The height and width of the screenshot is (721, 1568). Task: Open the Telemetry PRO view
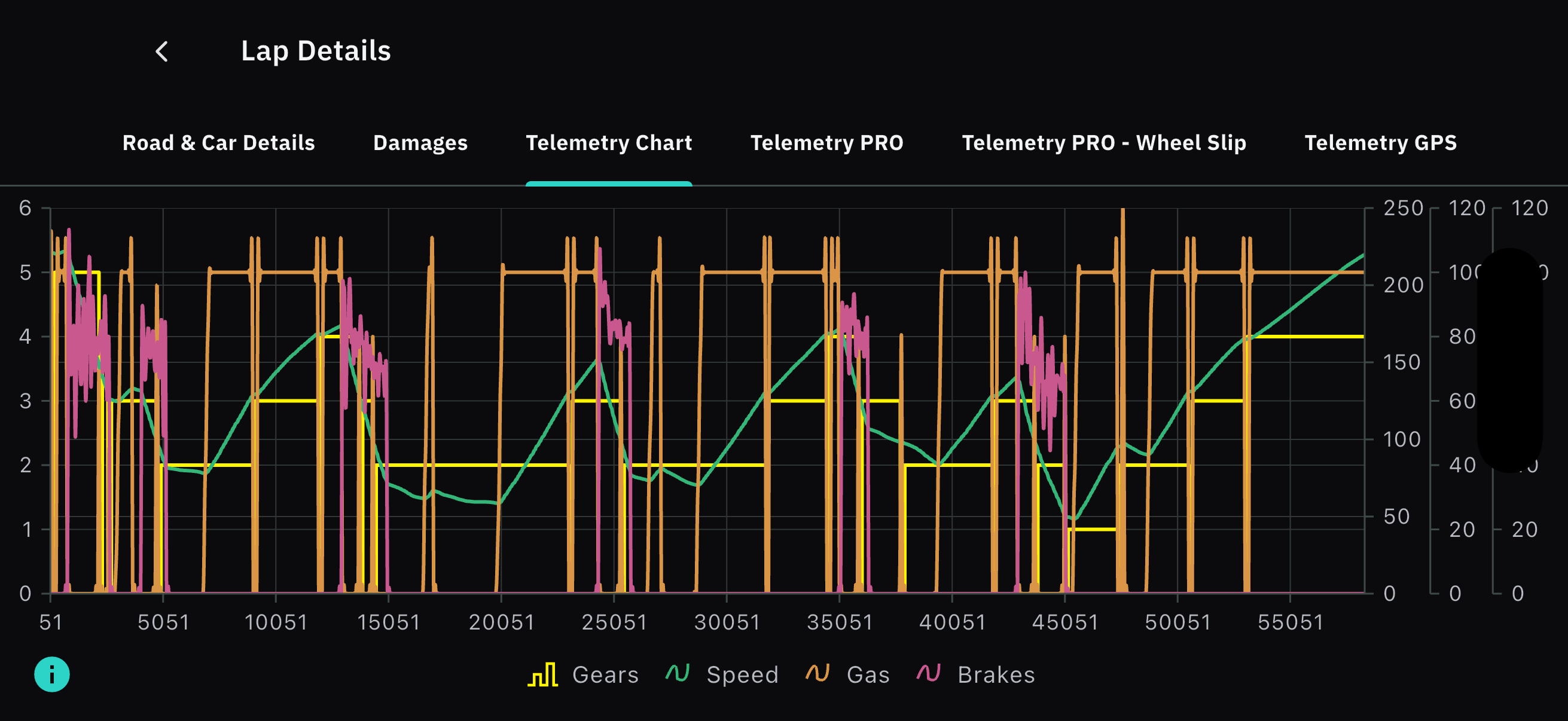(x=827, y=142)
